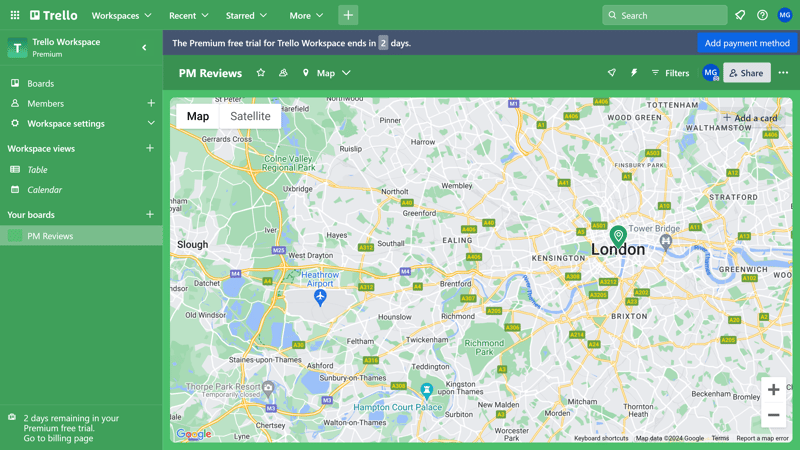The height and width of the screenshot is (450, 800).
Task: Open Keyboard shortcuts on the map
Action: (601, 438)
